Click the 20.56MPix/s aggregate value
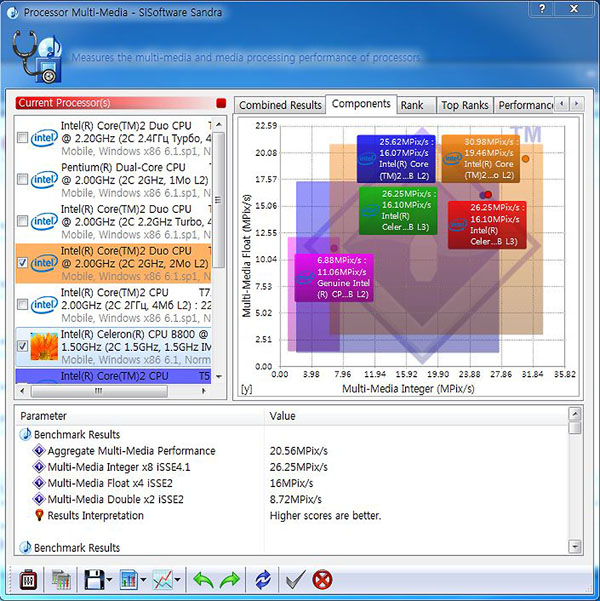The width and height of the screenshot is (600, 601). point(299,451)
